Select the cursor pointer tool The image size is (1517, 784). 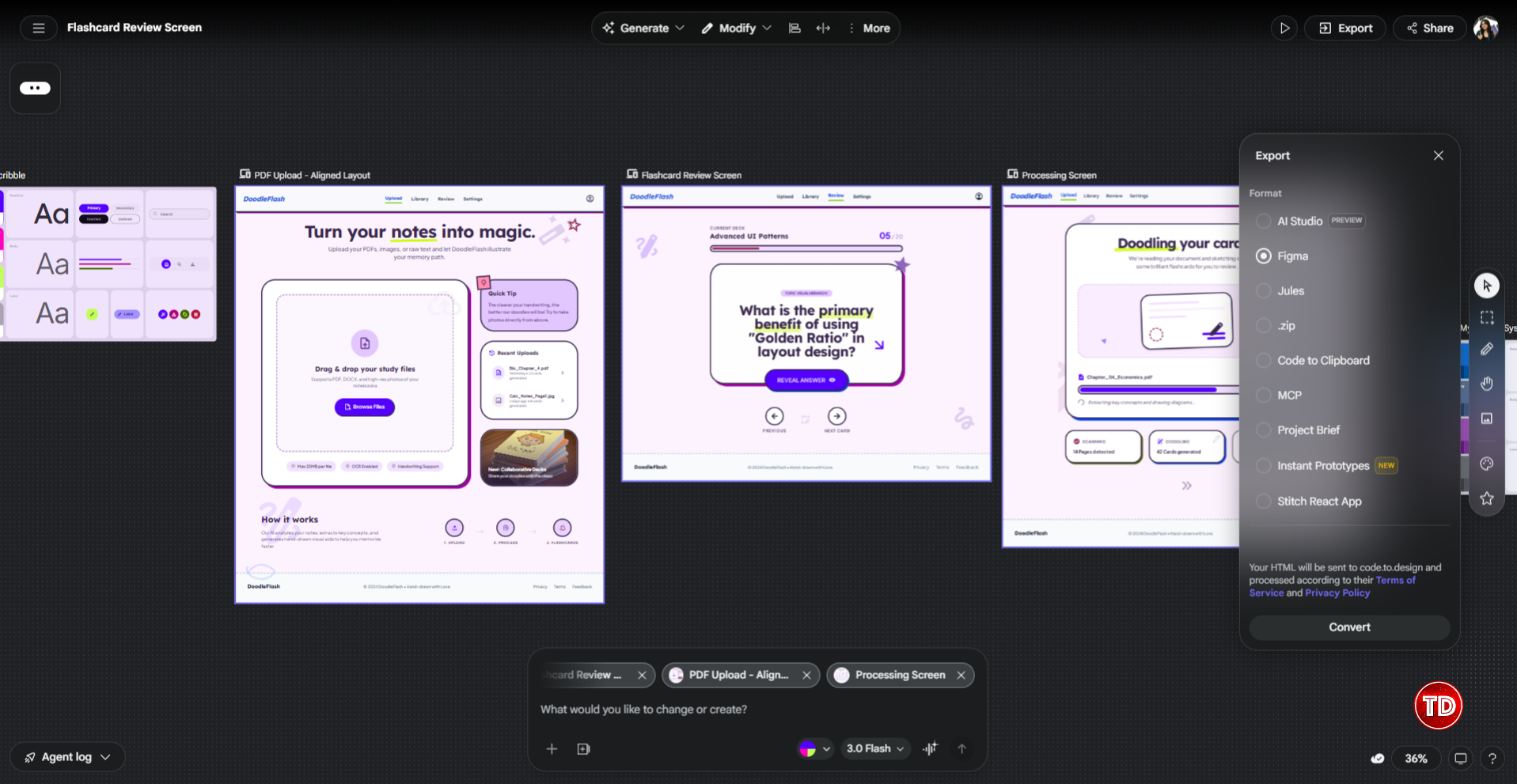coord(1486,286)
